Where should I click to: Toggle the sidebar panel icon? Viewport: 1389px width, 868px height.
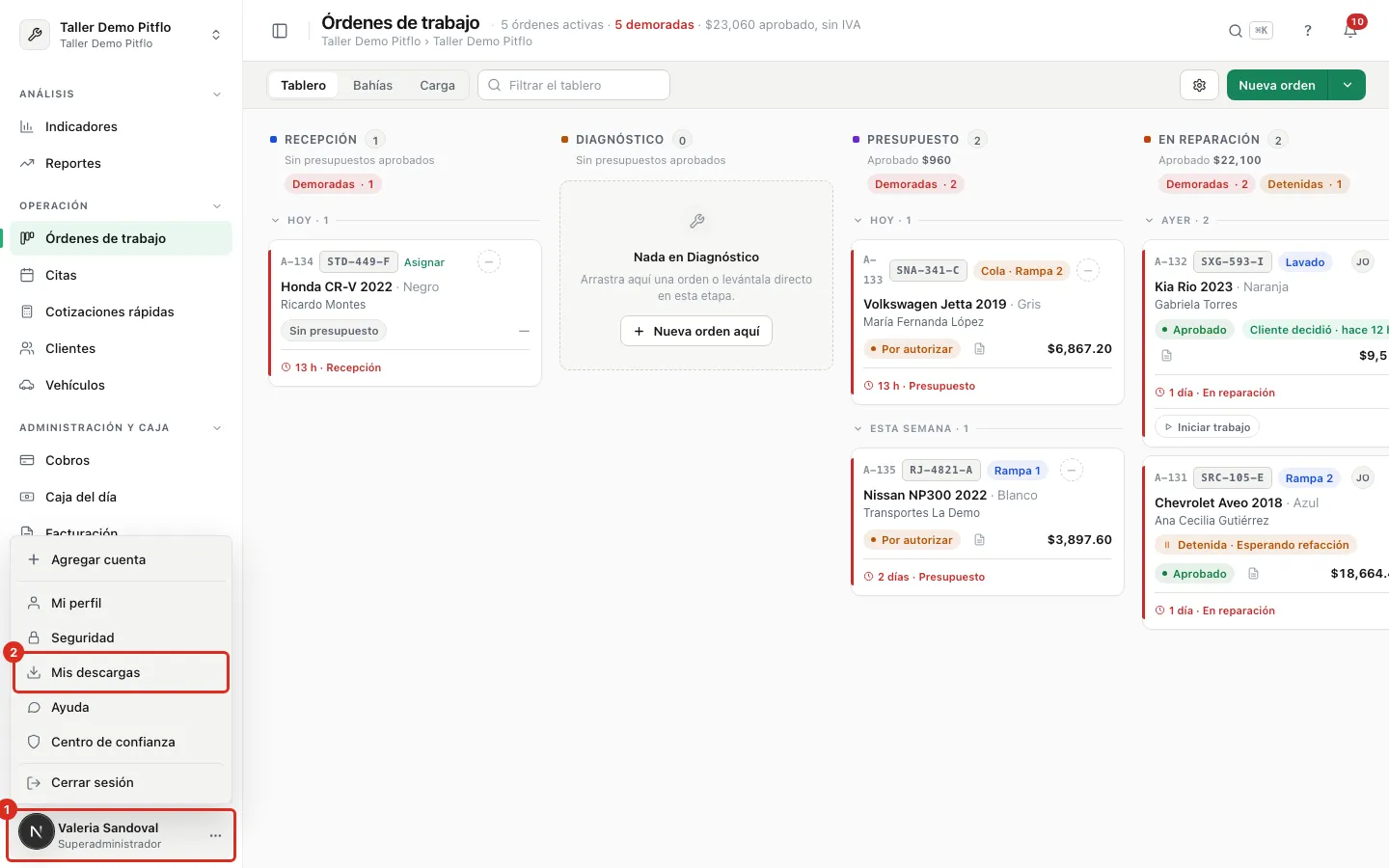(280, 31)
